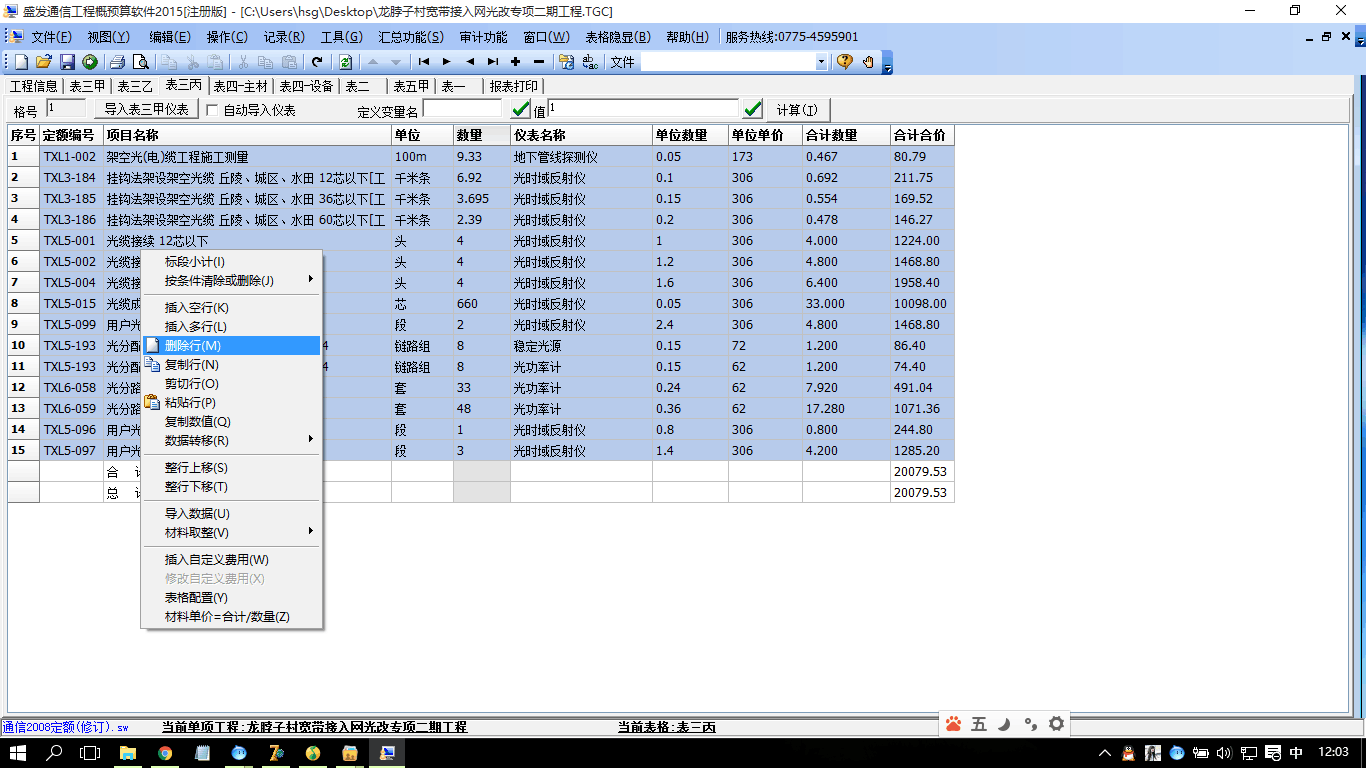
Task: Select cell TXL5-097 in row 15
Action: click(71, 451)
